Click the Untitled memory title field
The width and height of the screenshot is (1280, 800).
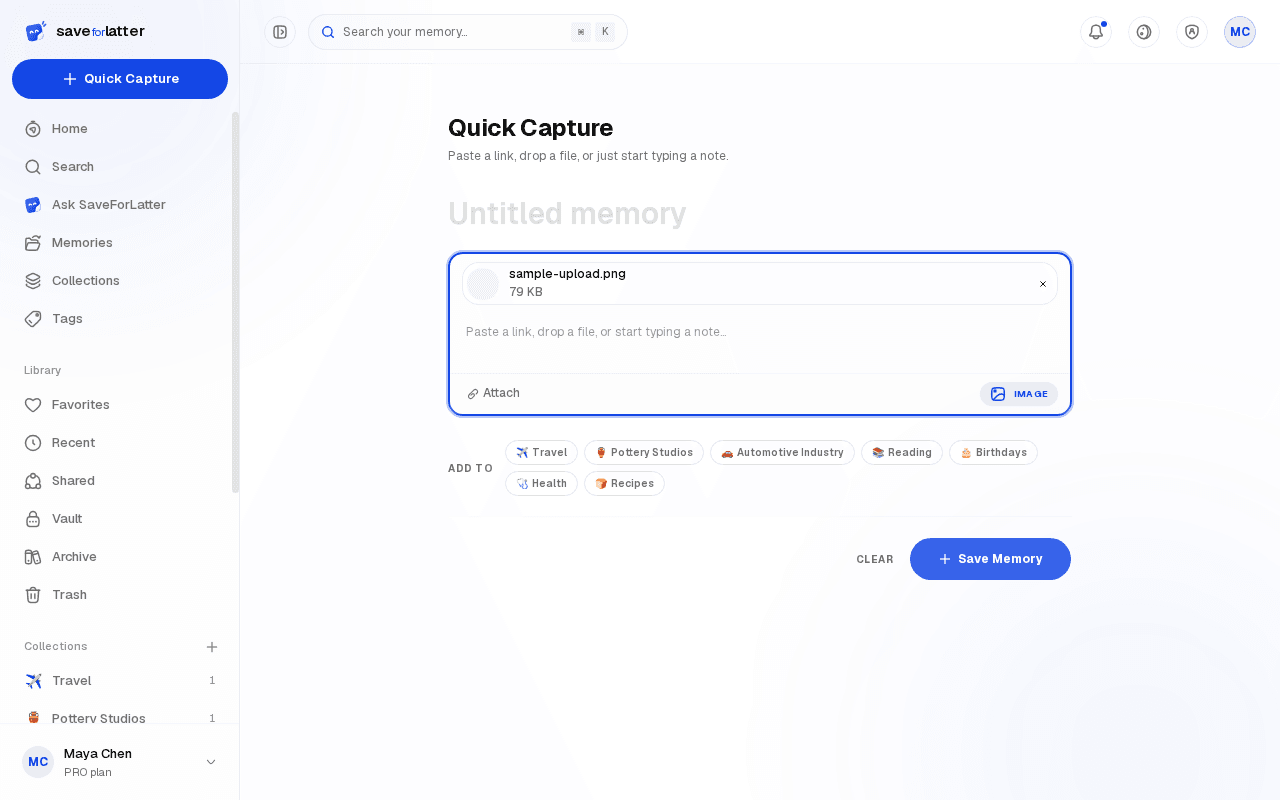click(760, 214)
